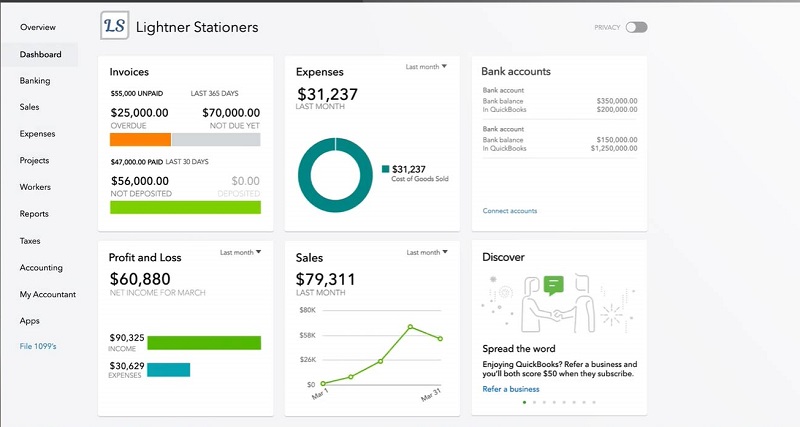800x427 pixels.
Task: Go to Overview in the sidebar
Action: point(38,27)
